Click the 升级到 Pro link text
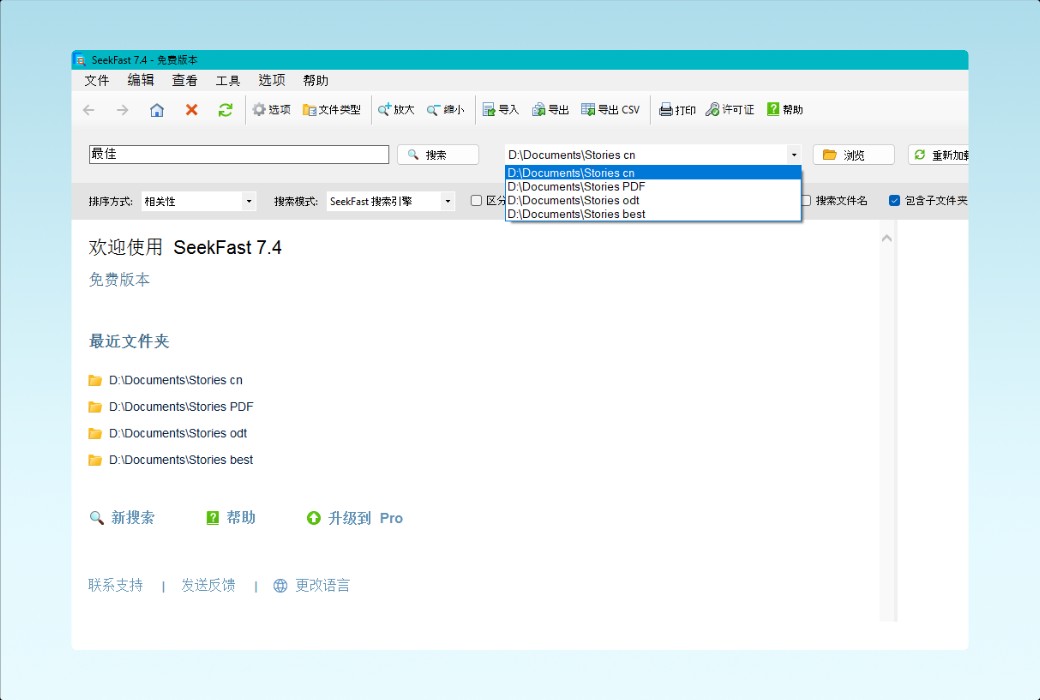Image resolution: width=1040 pixels, height=700 pixels. pos(365,518)
